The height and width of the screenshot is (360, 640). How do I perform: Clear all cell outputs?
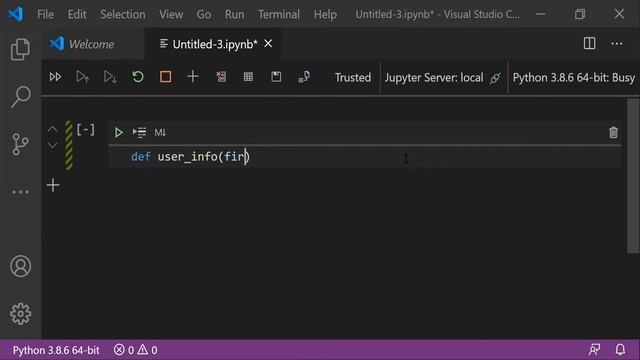click(x=221, y=77)
